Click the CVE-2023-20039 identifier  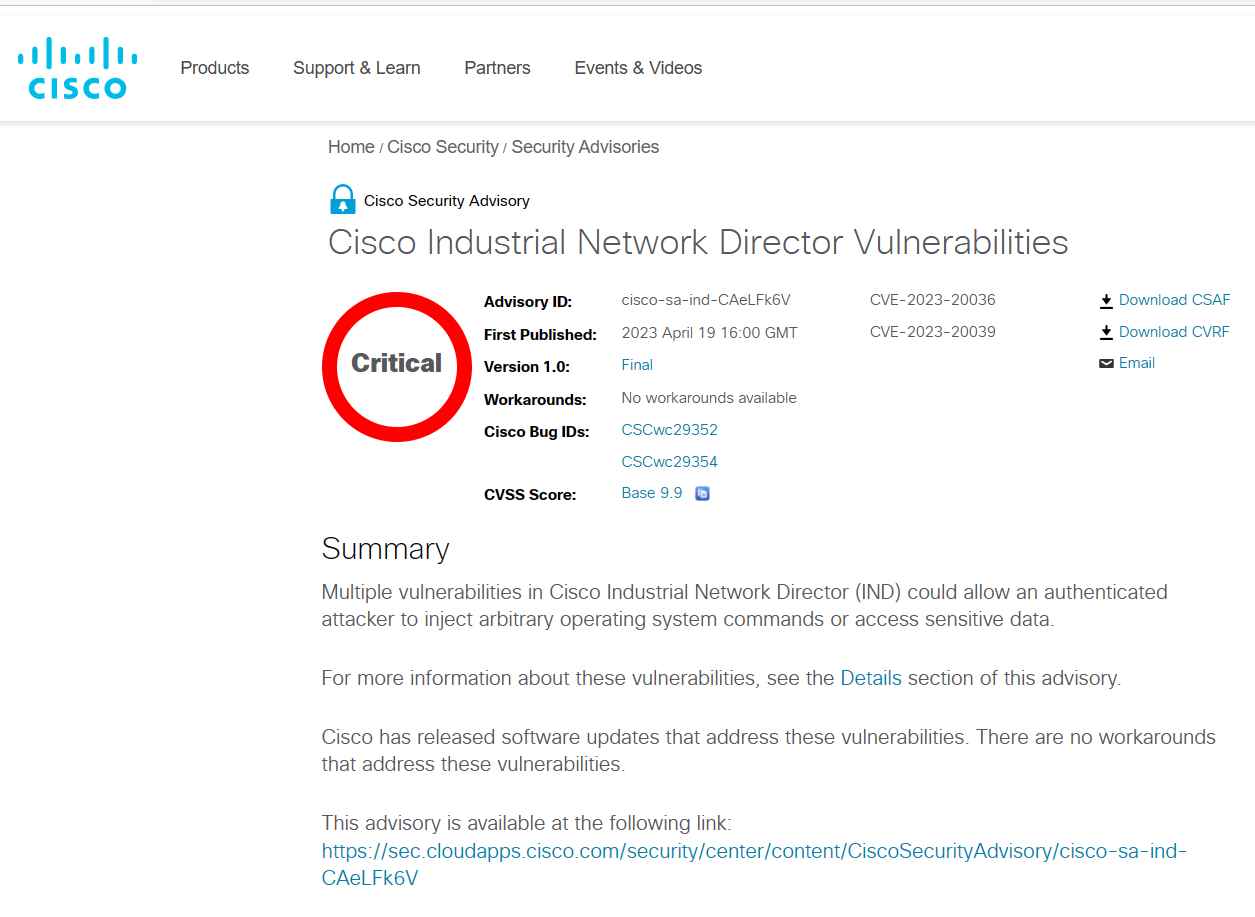(x=933, y=332)
